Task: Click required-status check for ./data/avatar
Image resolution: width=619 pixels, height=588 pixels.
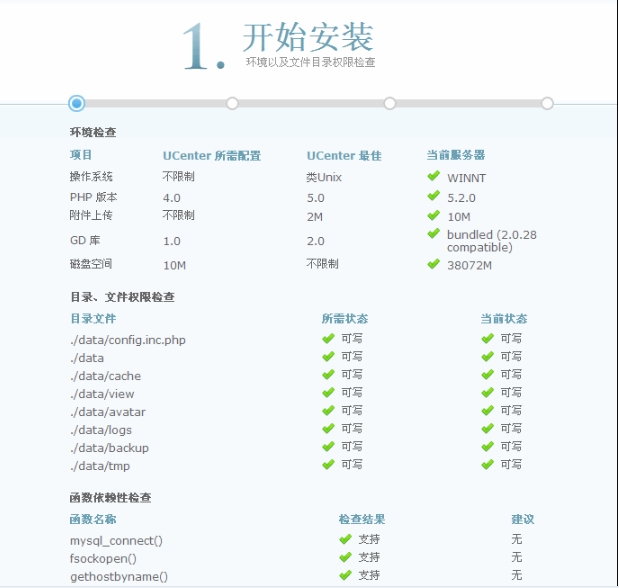Action: tap(328, 411)
